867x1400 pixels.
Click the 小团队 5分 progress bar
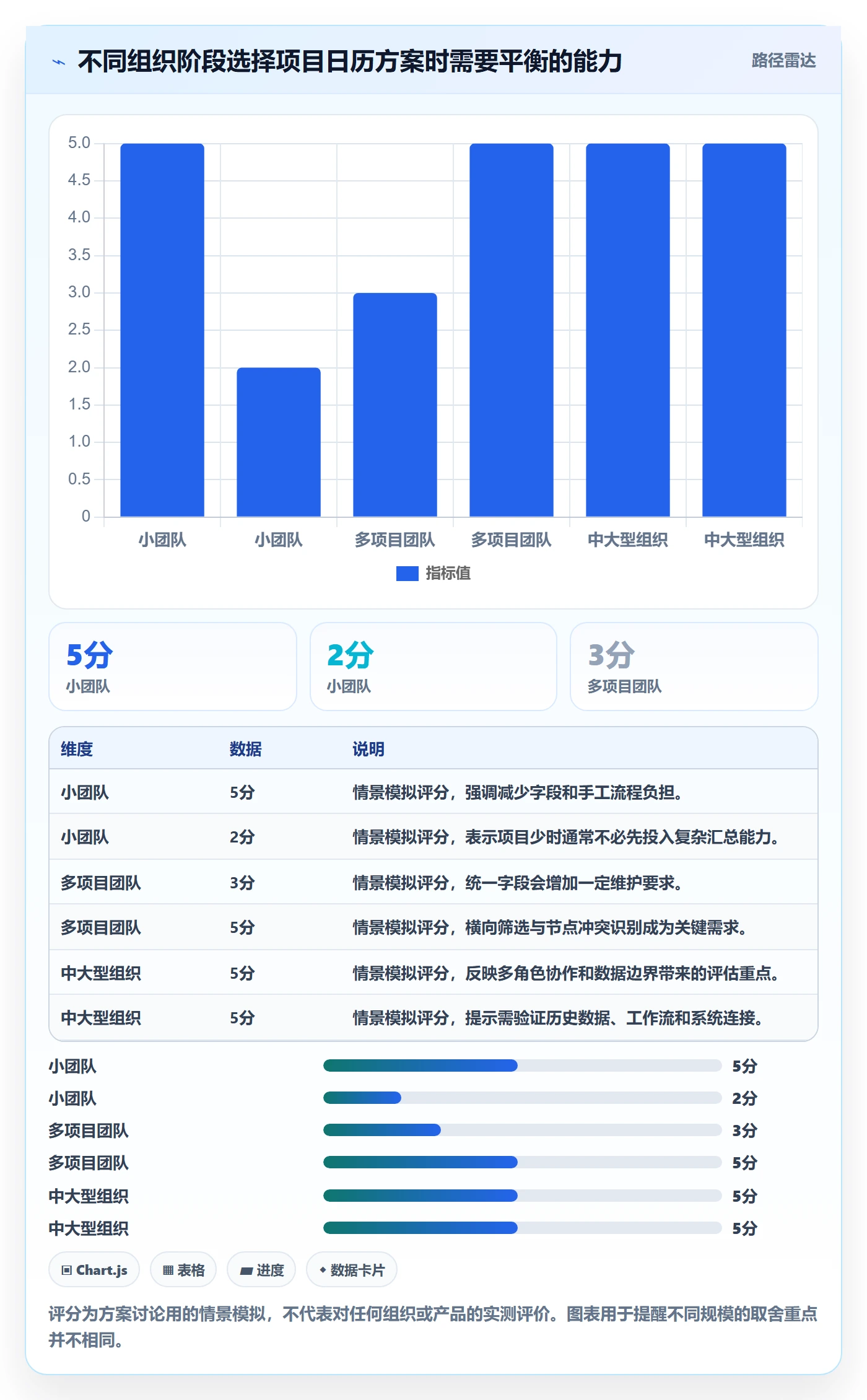point(523,1065)
